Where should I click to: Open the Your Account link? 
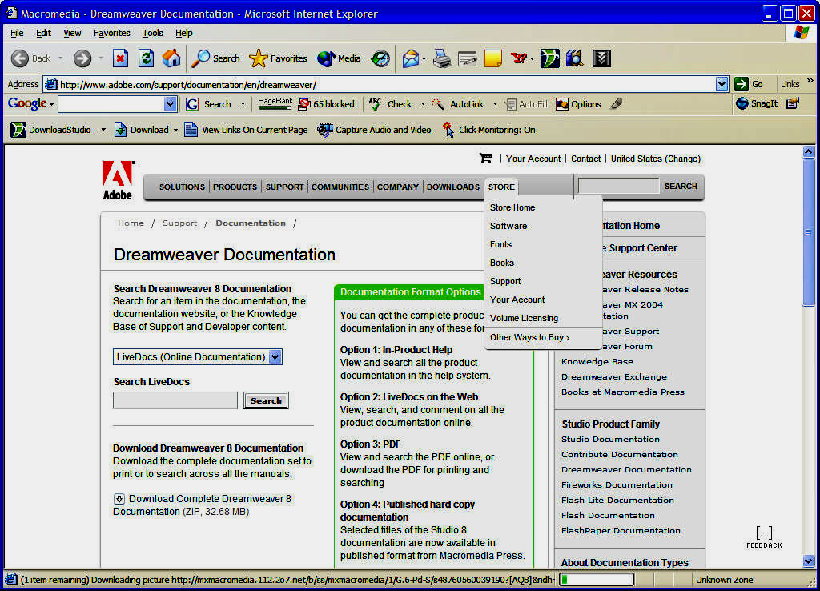pos(533,158)
